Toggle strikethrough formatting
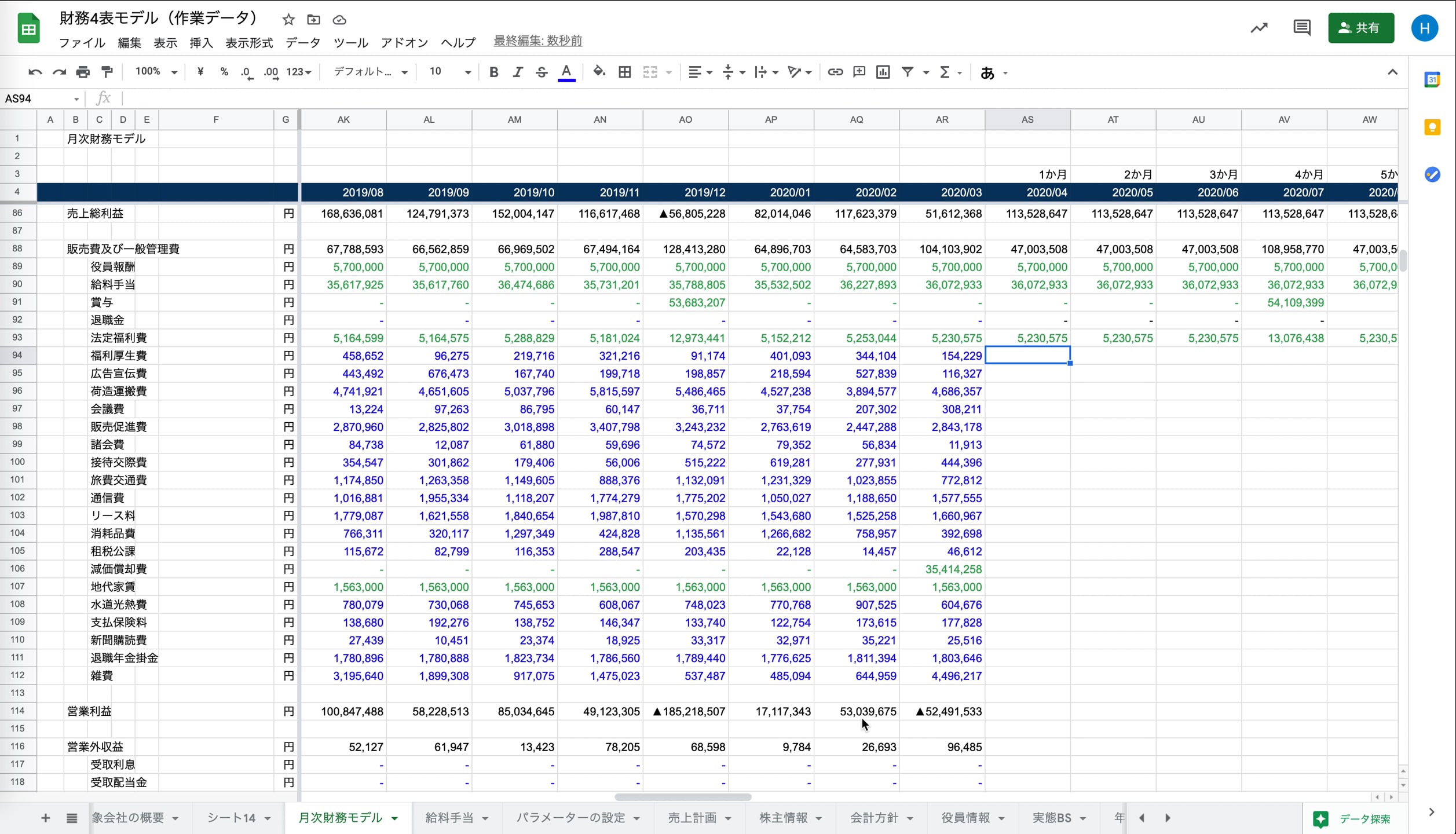 [541, 72]
